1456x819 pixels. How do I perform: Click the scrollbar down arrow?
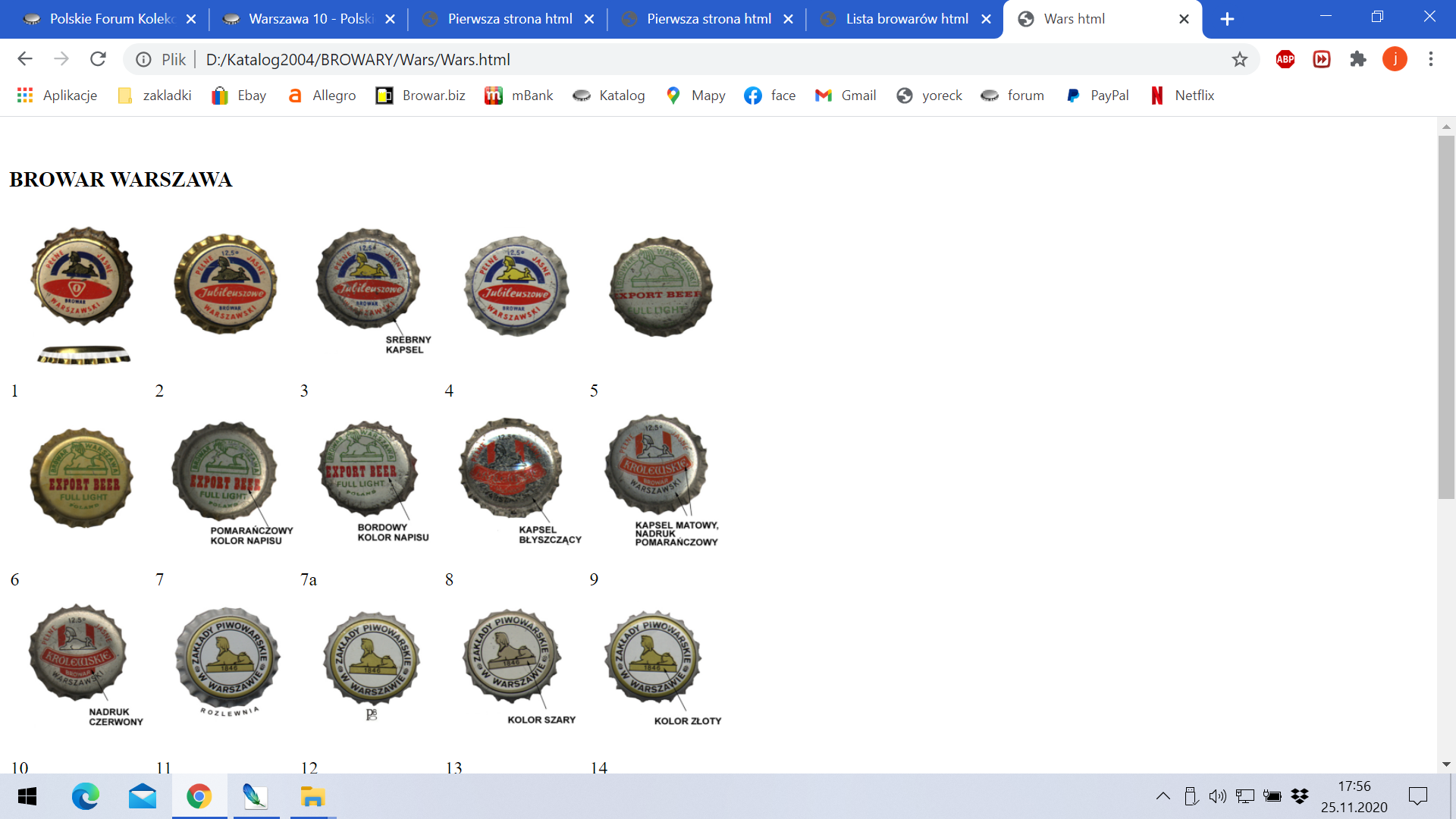coord(1446,764)
